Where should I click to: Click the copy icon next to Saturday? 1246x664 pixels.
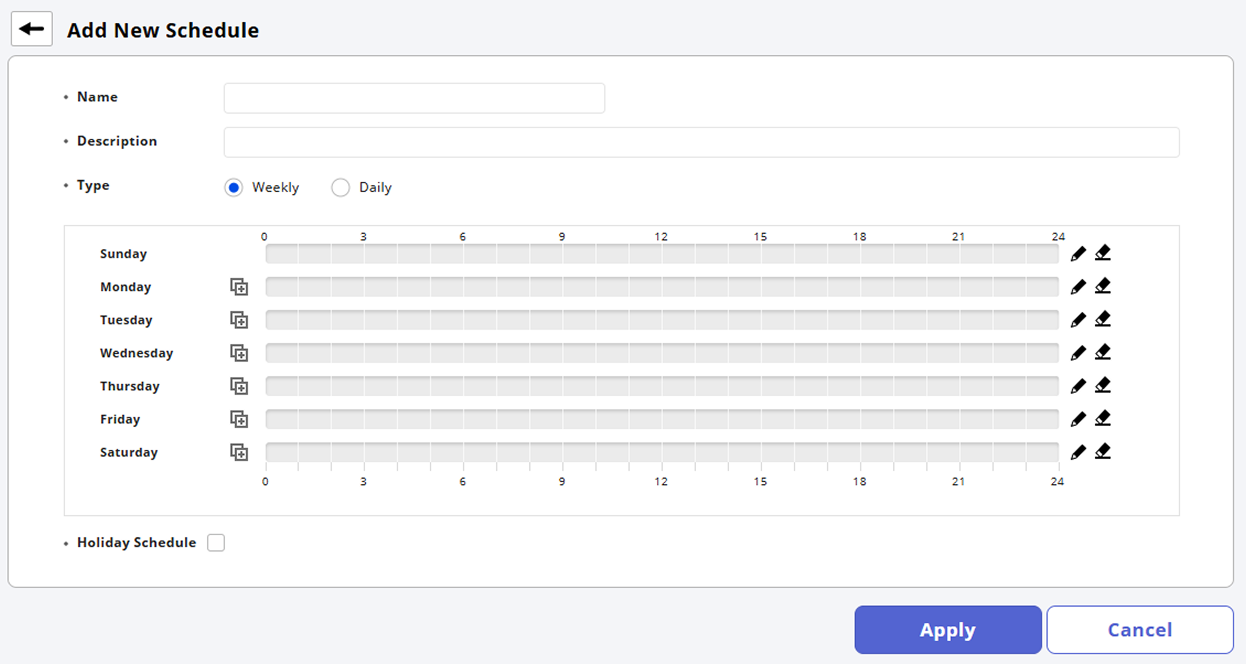pos(239,452)
